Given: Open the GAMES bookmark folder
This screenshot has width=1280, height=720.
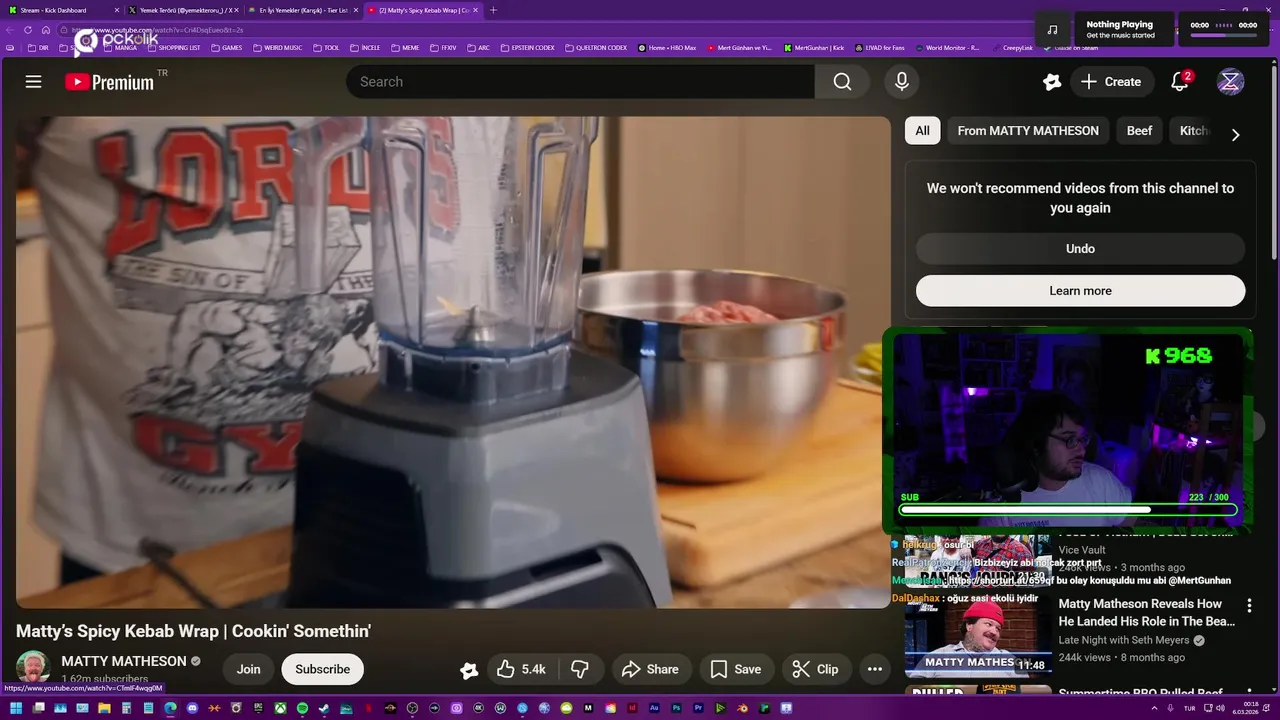Looking at the screenshot, I should (226, 47).
